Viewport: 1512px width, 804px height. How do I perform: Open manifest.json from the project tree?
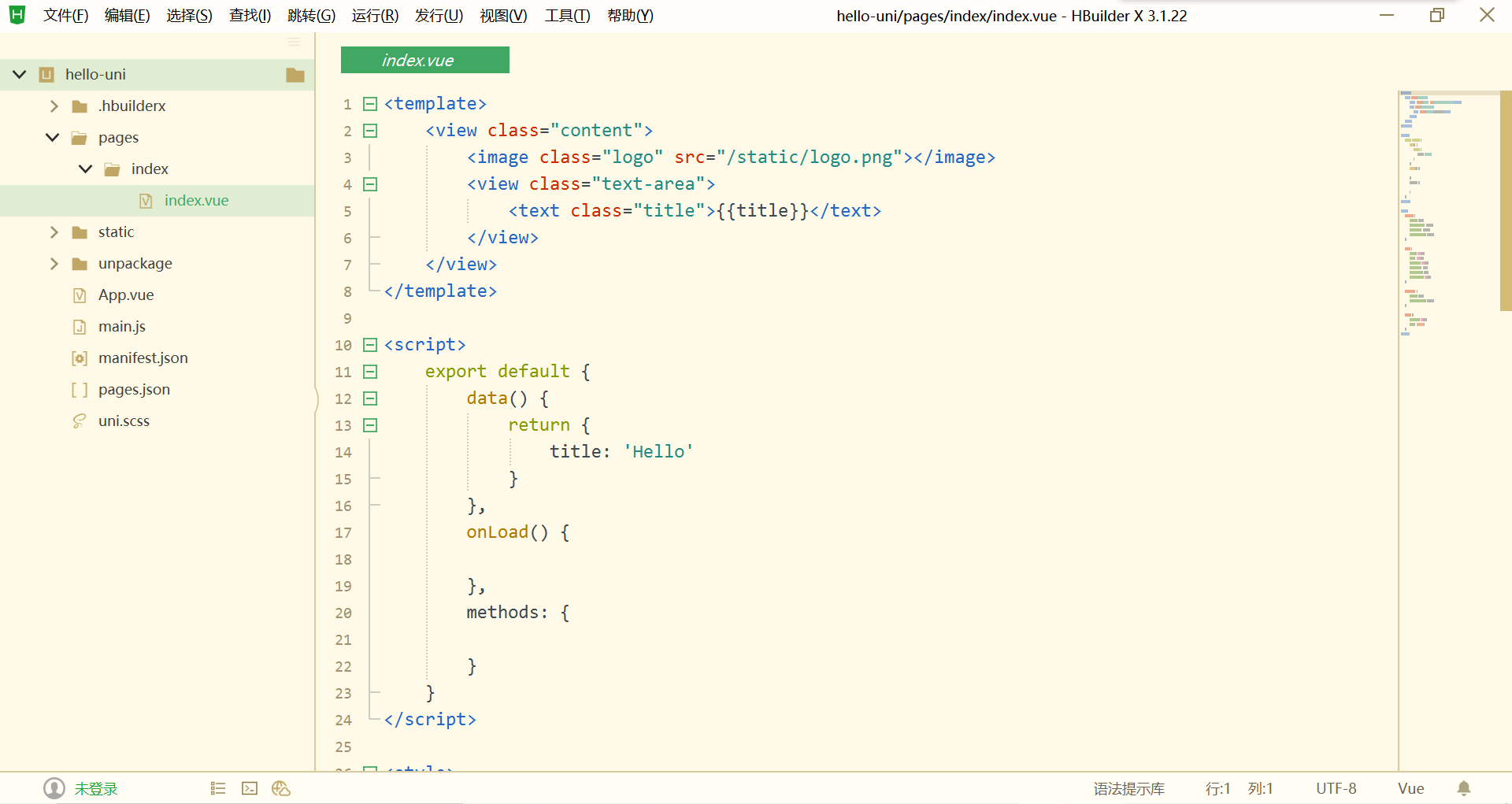143,358
